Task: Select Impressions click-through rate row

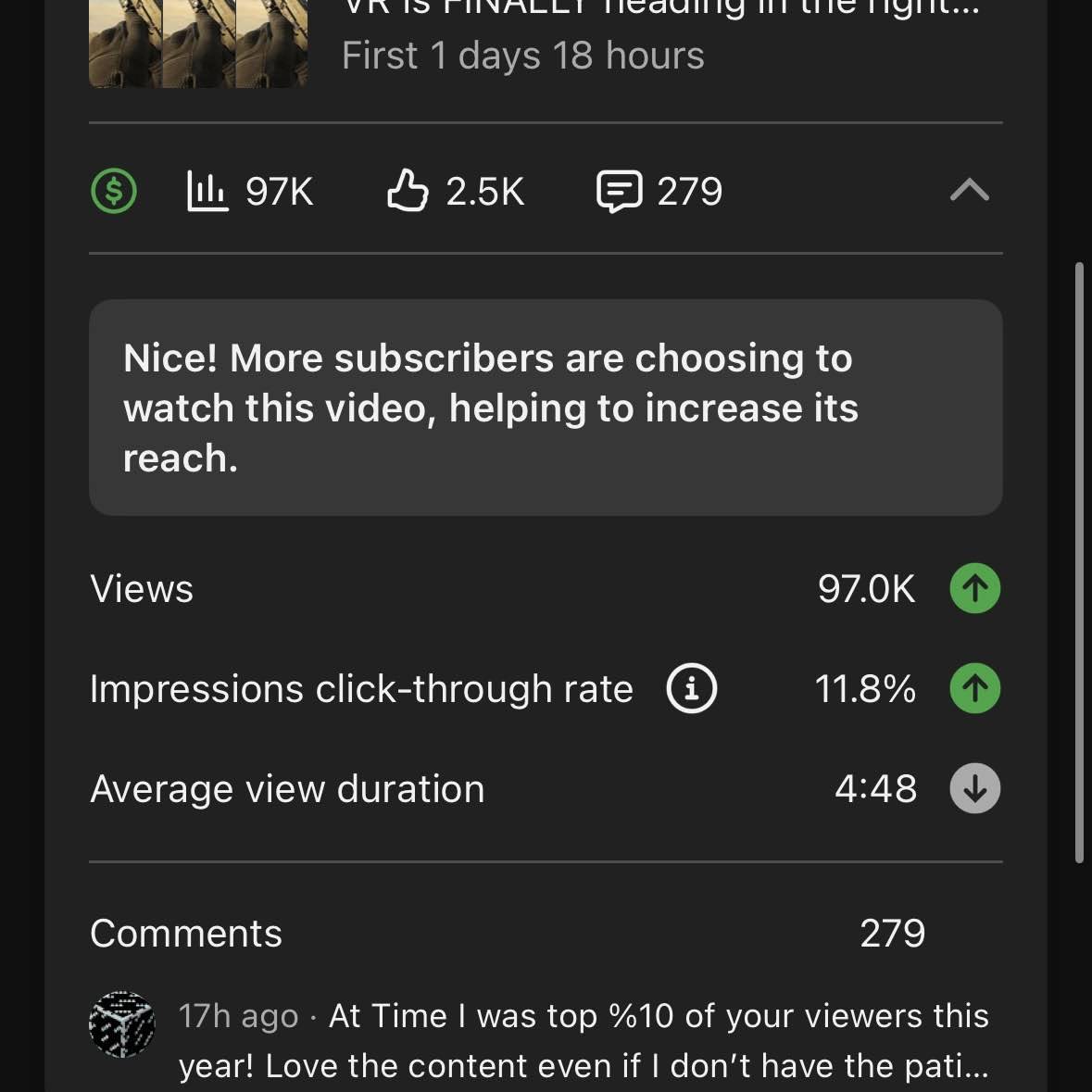Action: [x=546, y=688]
